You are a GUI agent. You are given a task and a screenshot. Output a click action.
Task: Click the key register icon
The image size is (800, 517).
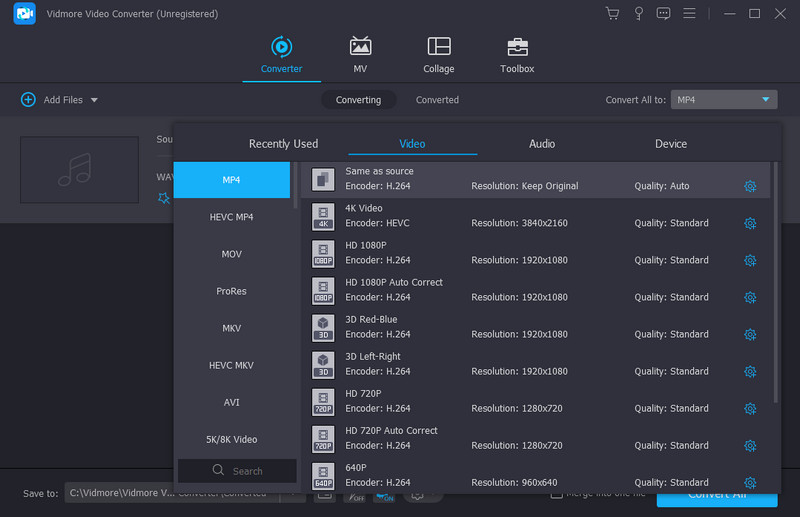click(x=638, y=14)
